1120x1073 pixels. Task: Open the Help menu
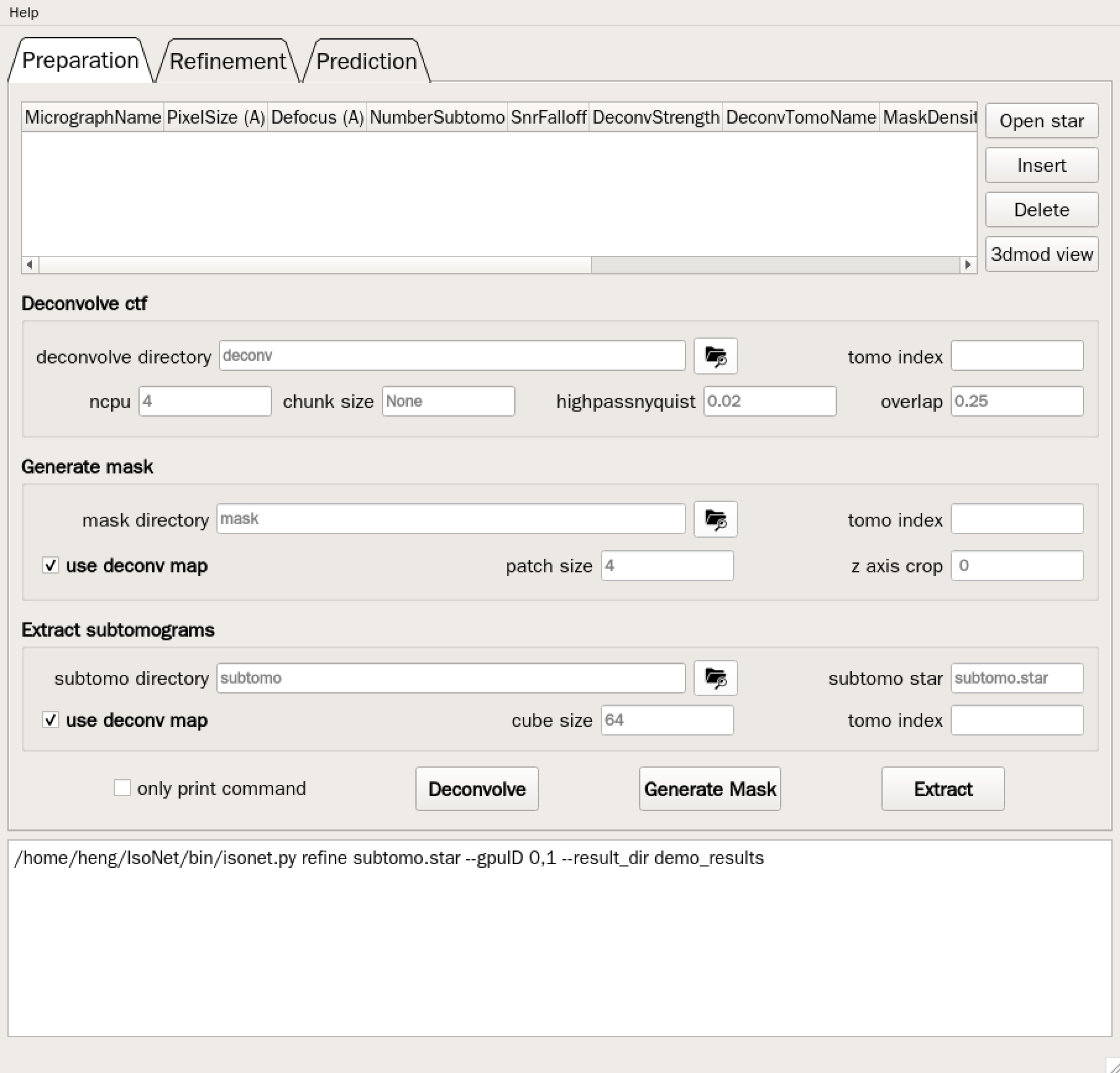[x=23, y=12]
